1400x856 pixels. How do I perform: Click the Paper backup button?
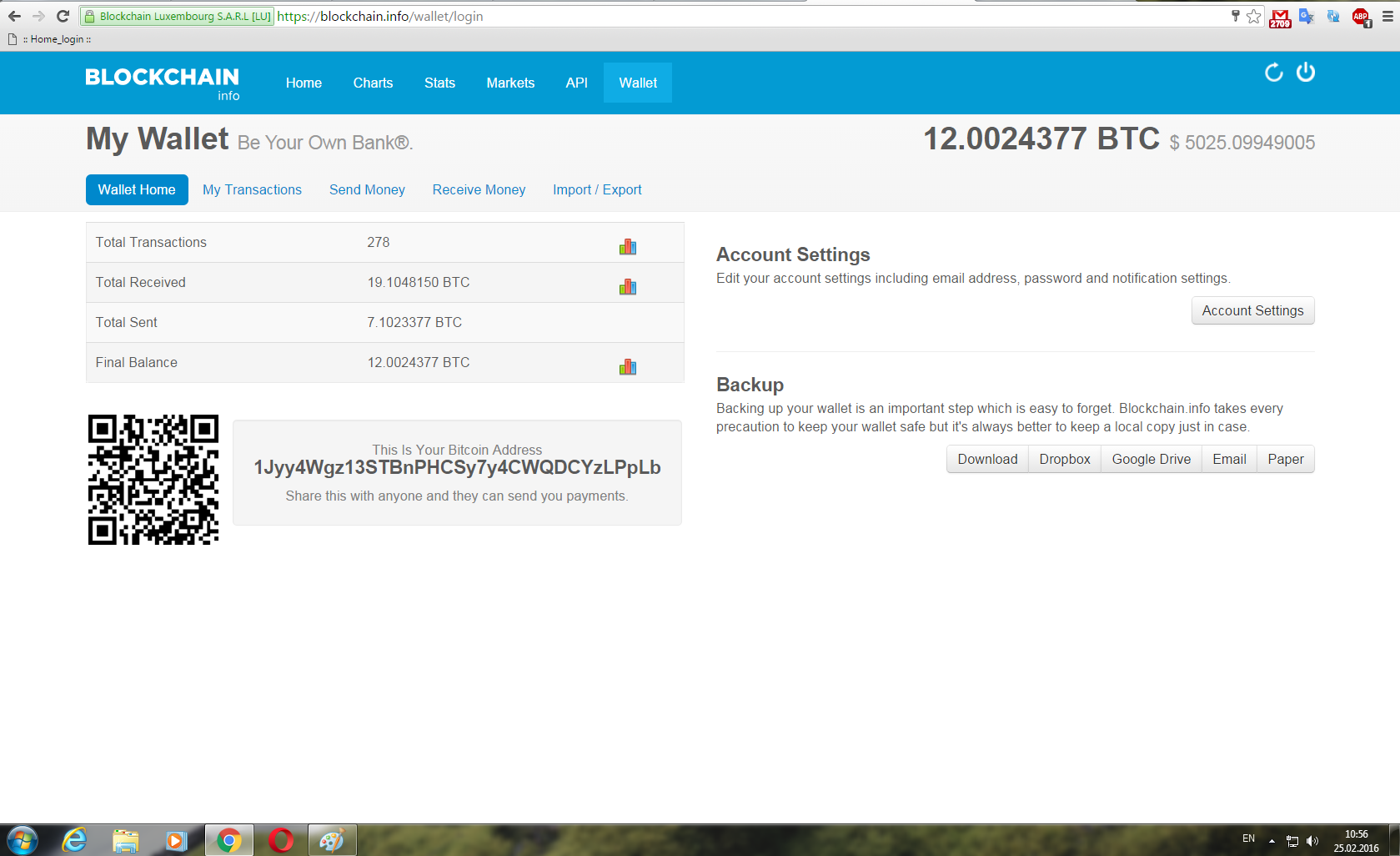pos(1286,459)
